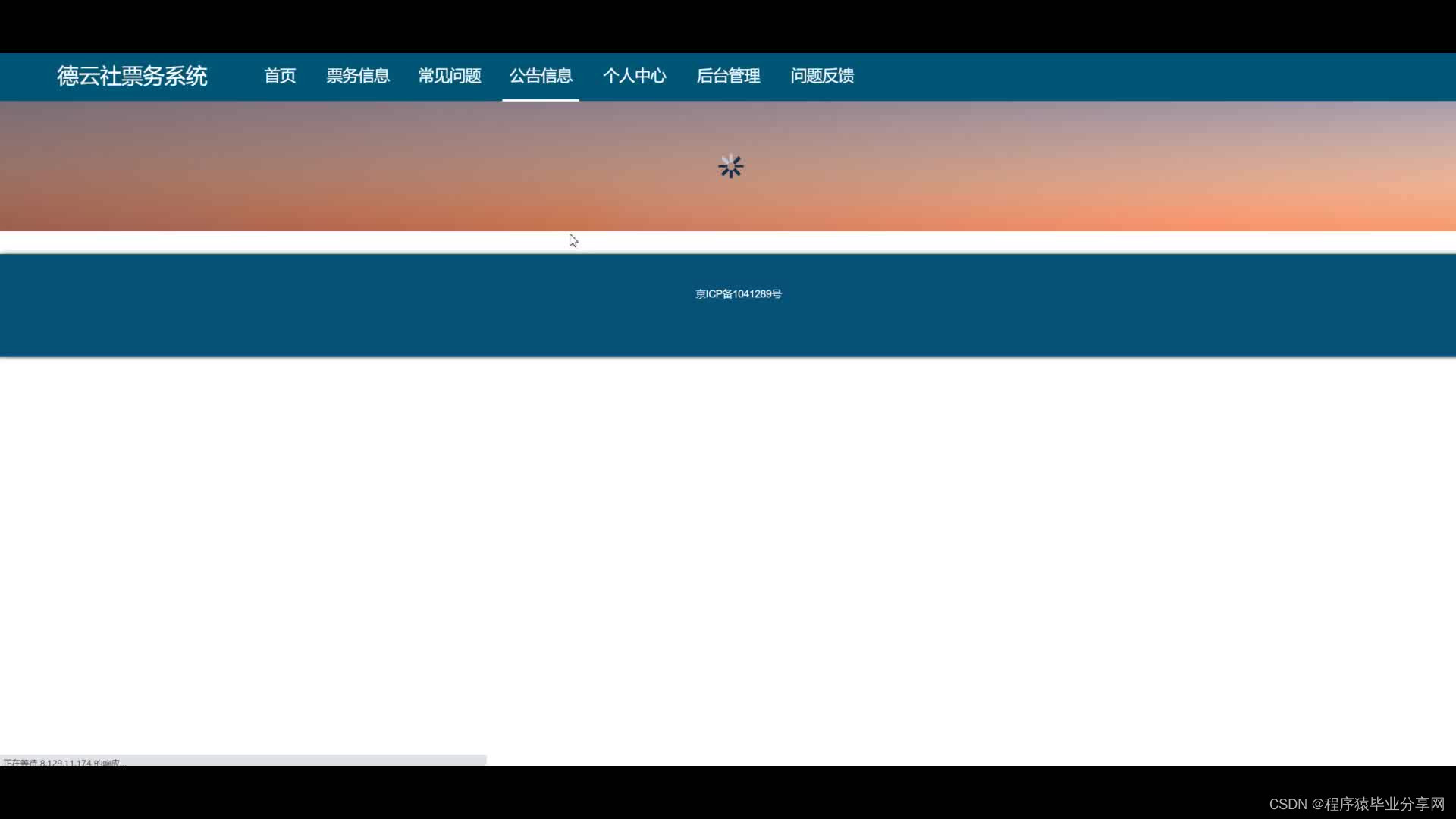Viewport: 1456px width, 819px height.
Task: Open the 问题反馈 page link
Action: click(x=822, y=76)
